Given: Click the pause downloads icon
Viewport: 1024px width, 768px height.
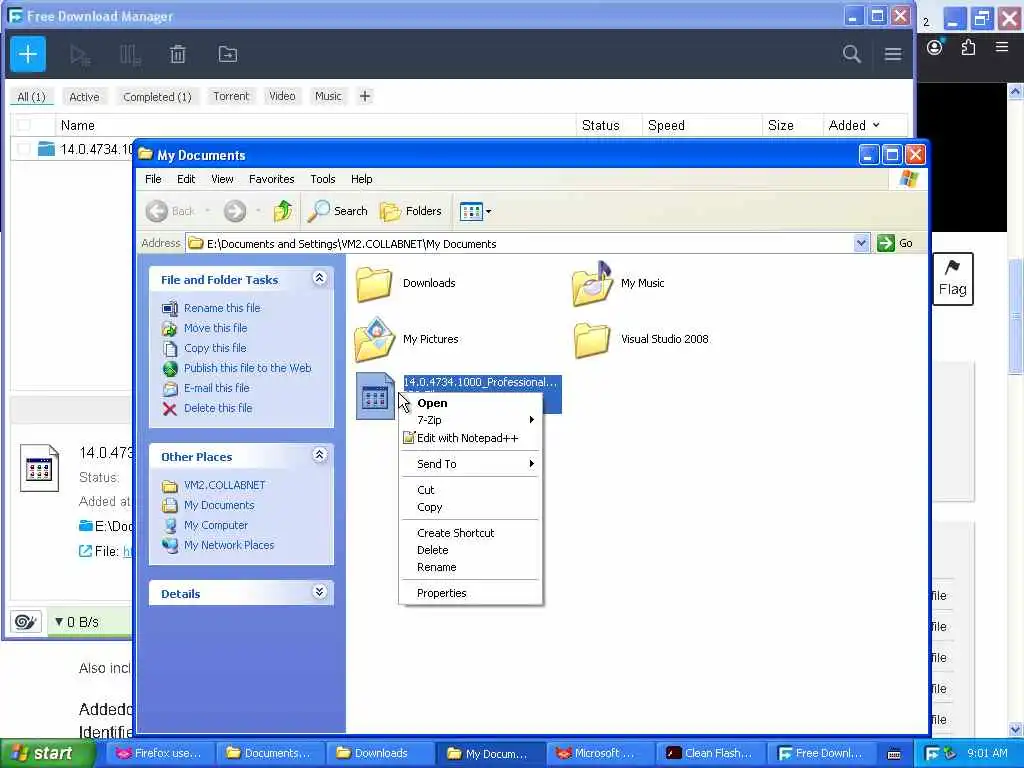Looking at the screenshot, I should (130, 55).
